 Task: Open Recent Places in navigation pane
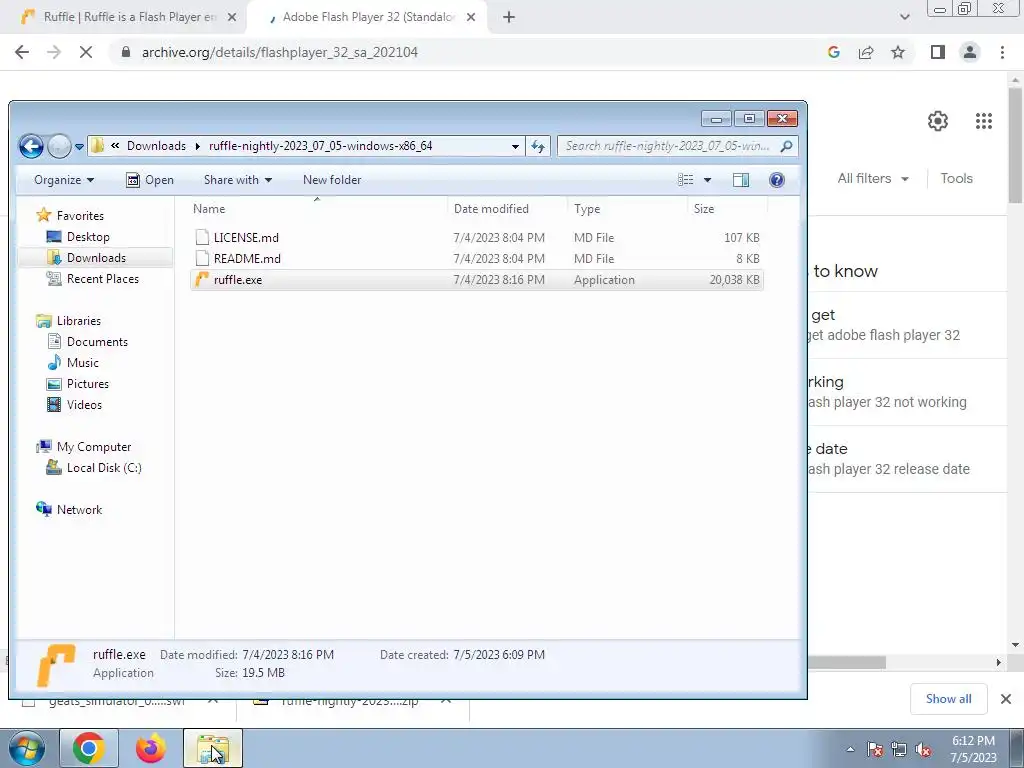[103, 278]
